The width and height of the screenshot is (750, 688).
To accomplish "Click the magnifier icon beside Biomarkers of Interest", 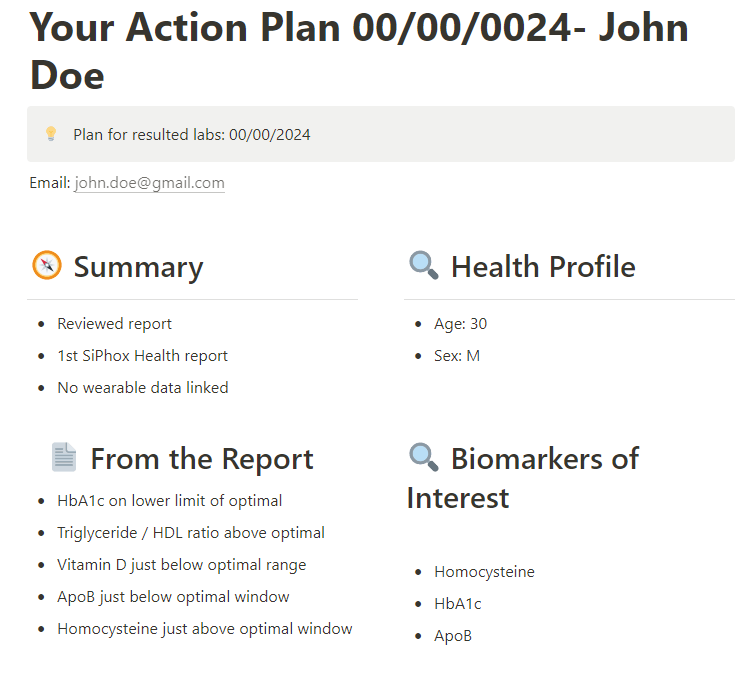I will point(424,458).
